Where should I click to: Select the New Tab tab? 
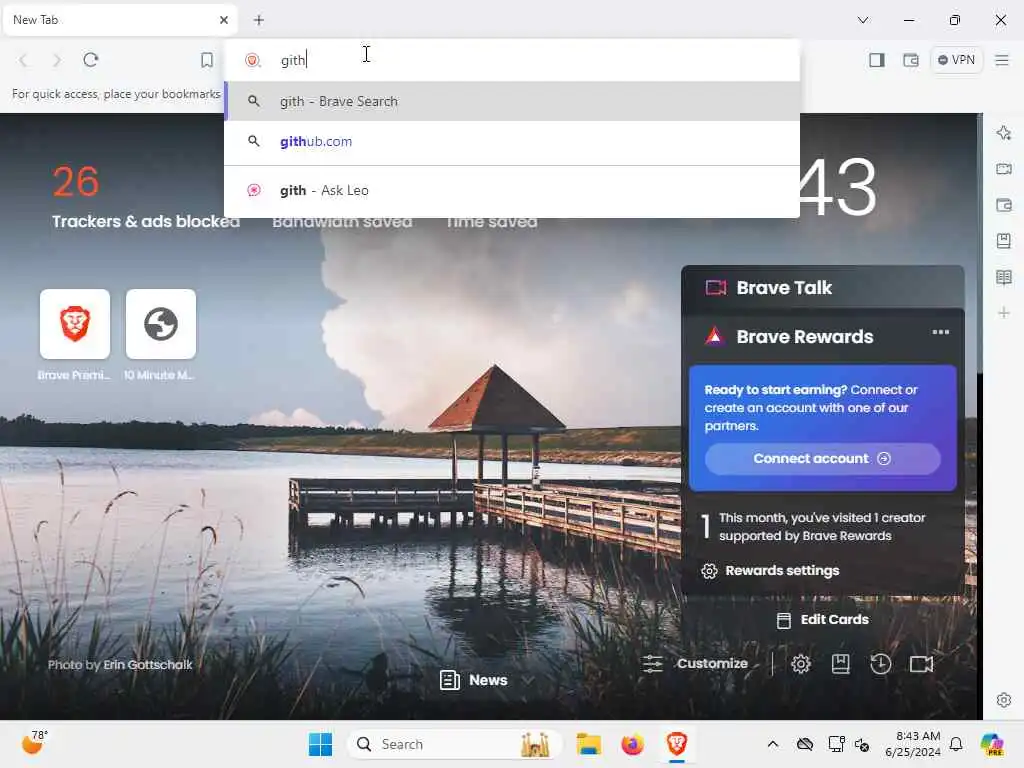point(121,20)
